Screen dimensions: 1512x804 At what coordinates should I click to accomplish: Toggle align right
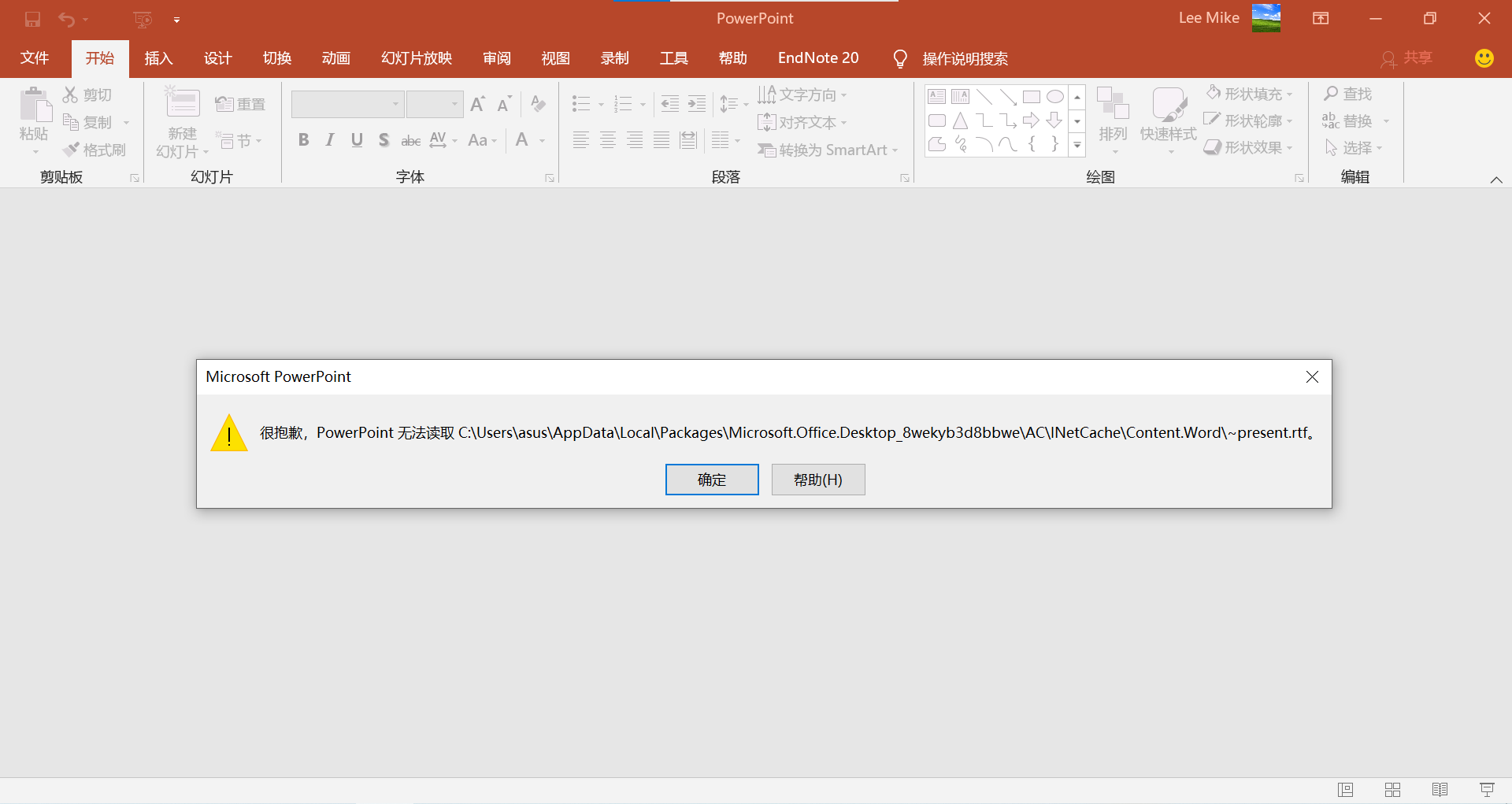[635, 140]
